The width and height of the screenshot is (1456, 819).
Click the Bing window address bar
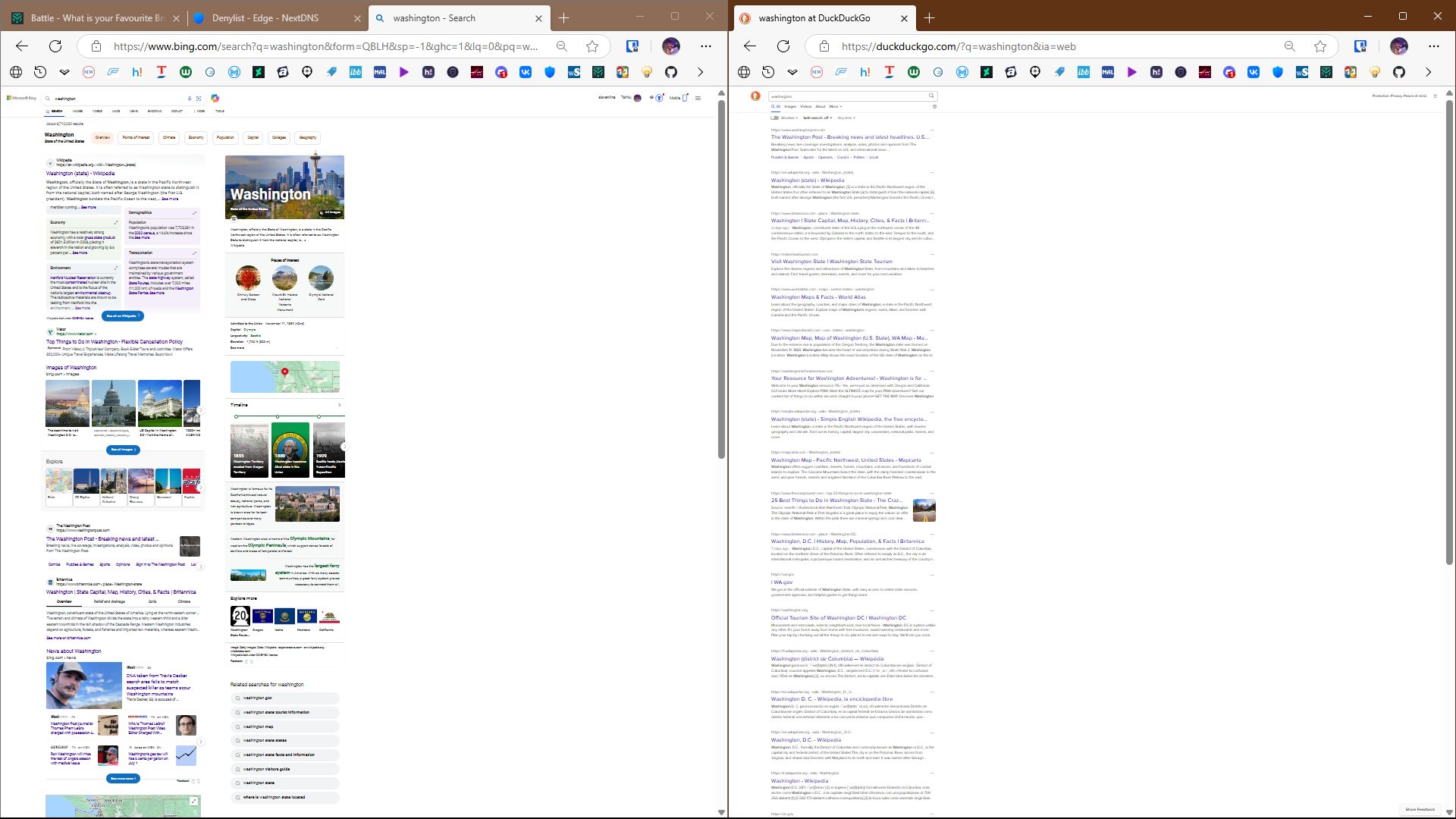(326, 46)
